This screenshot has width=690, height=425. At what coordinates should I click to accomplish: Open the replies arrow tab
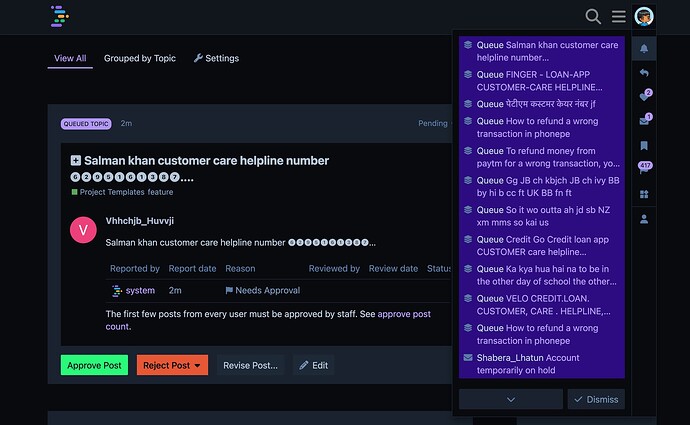(x=644, y=73)
